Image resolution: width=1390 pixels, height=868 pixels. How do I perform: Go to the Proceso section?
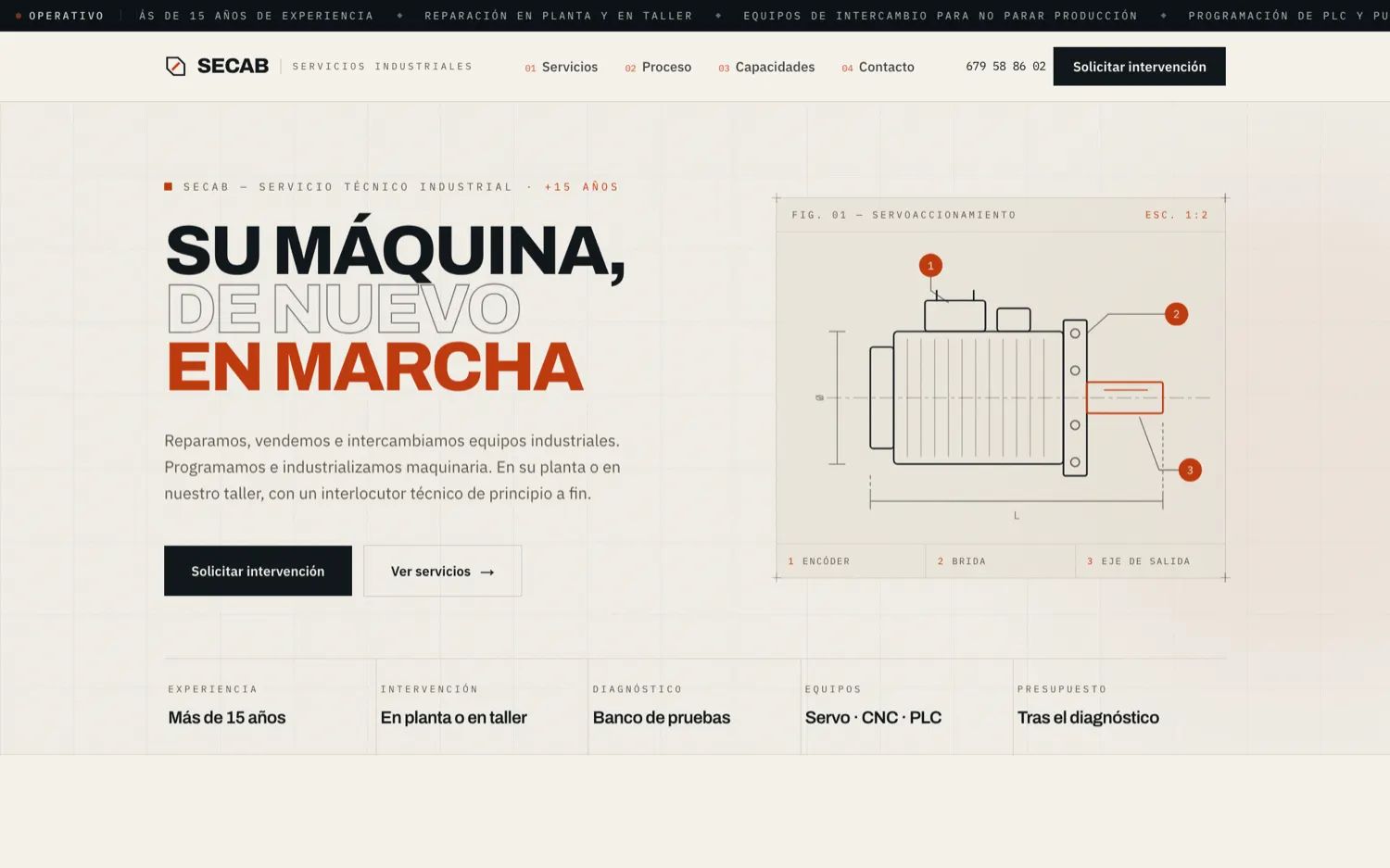click(658, 67)
